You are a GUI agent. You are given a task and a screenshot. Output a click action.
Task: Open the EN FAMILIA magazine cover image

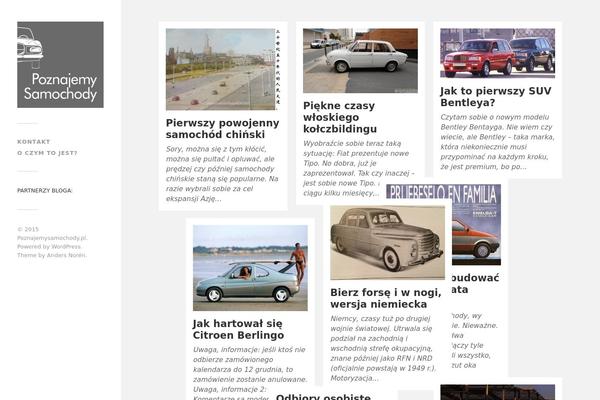pyautogui.click(x=476, y=225)
